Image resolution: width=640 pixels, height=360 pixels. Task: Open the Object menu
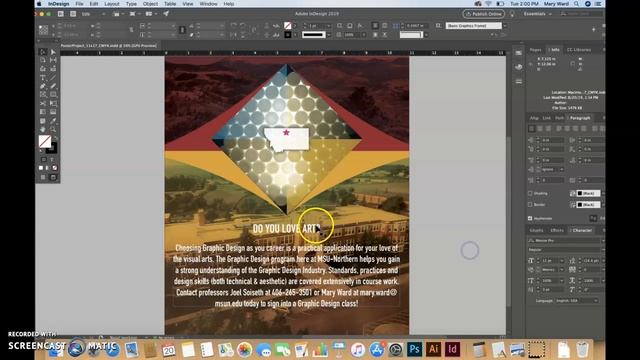tap(150, 4)
